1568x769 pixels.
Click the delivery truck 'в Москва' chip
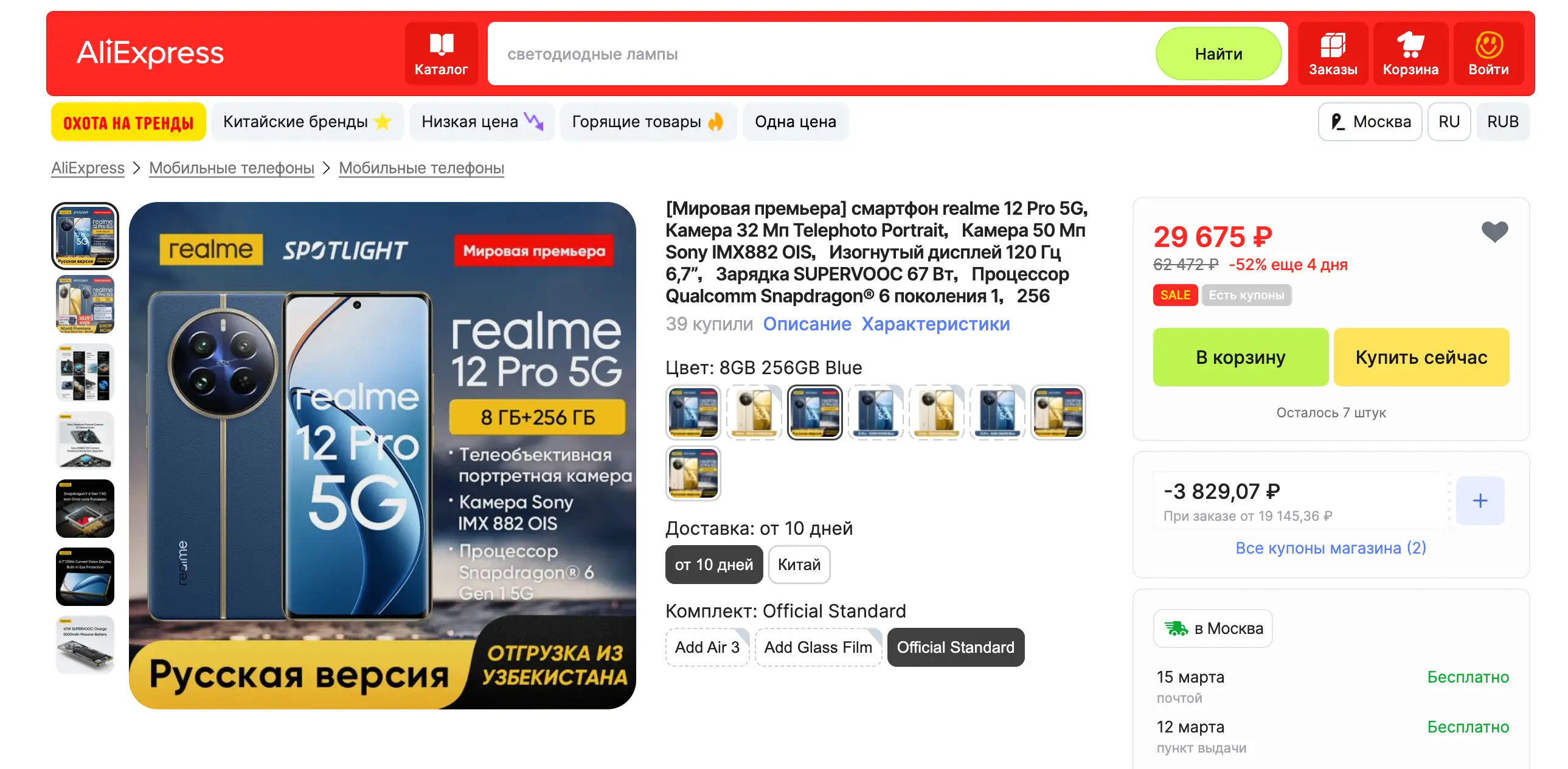(1213, 628)
